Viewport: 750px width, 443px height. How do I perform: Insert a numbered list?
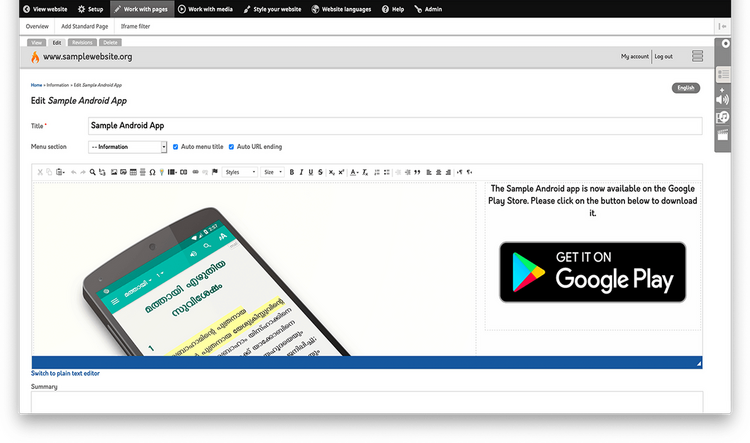pos(377,172)
